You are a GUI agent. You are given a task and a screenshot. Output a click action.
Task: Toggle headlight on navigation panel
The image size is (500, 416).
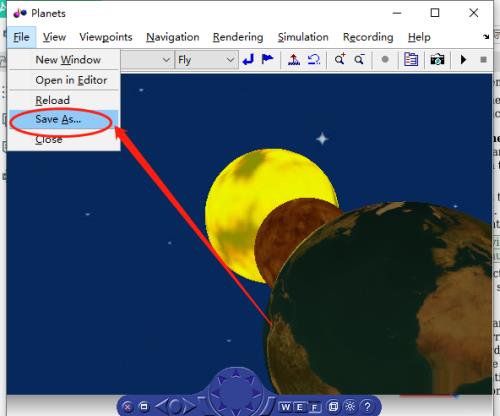(350, 406)
